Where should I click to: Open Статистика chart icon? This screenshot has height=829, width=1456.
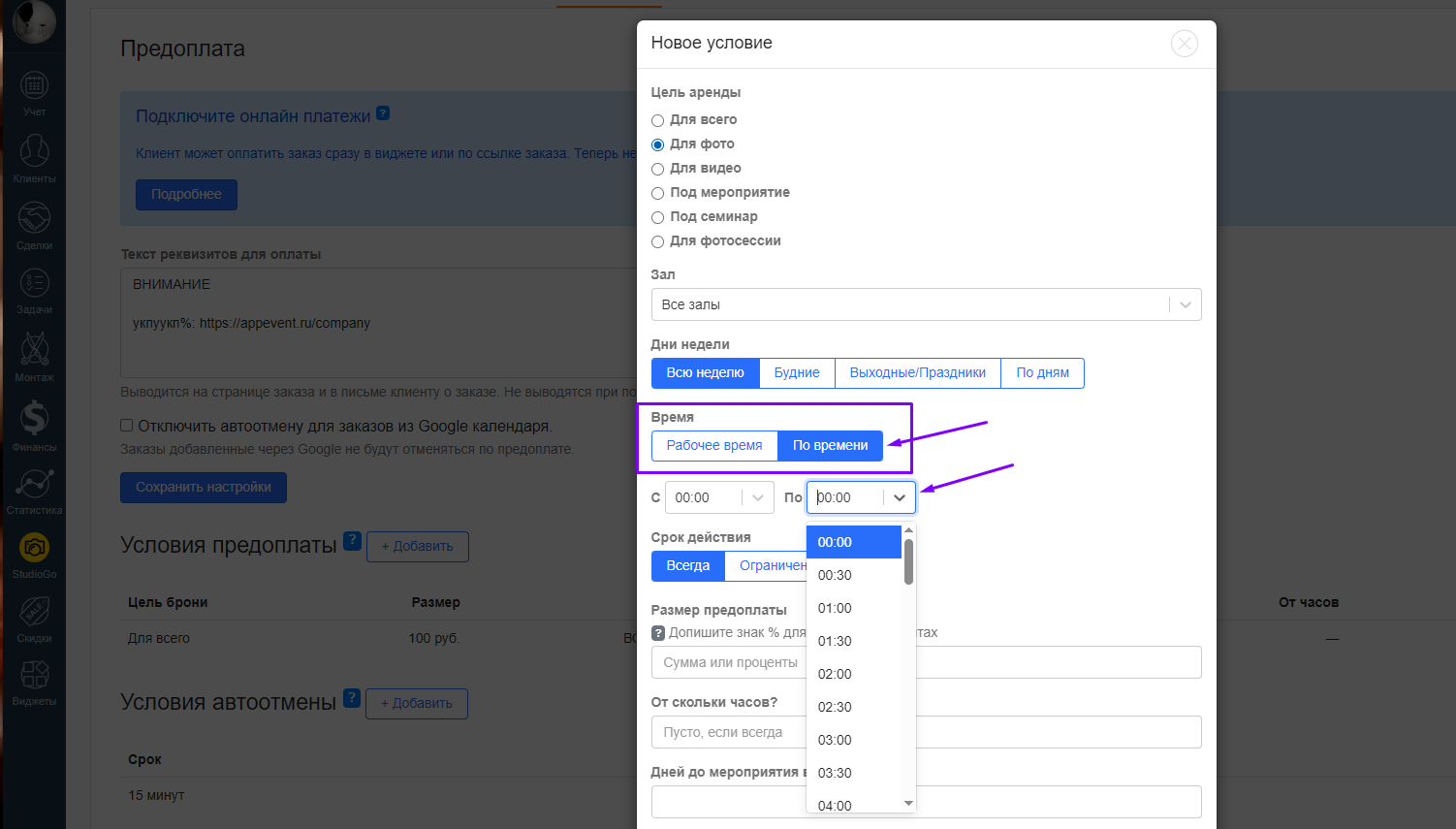tap(34, 484)
